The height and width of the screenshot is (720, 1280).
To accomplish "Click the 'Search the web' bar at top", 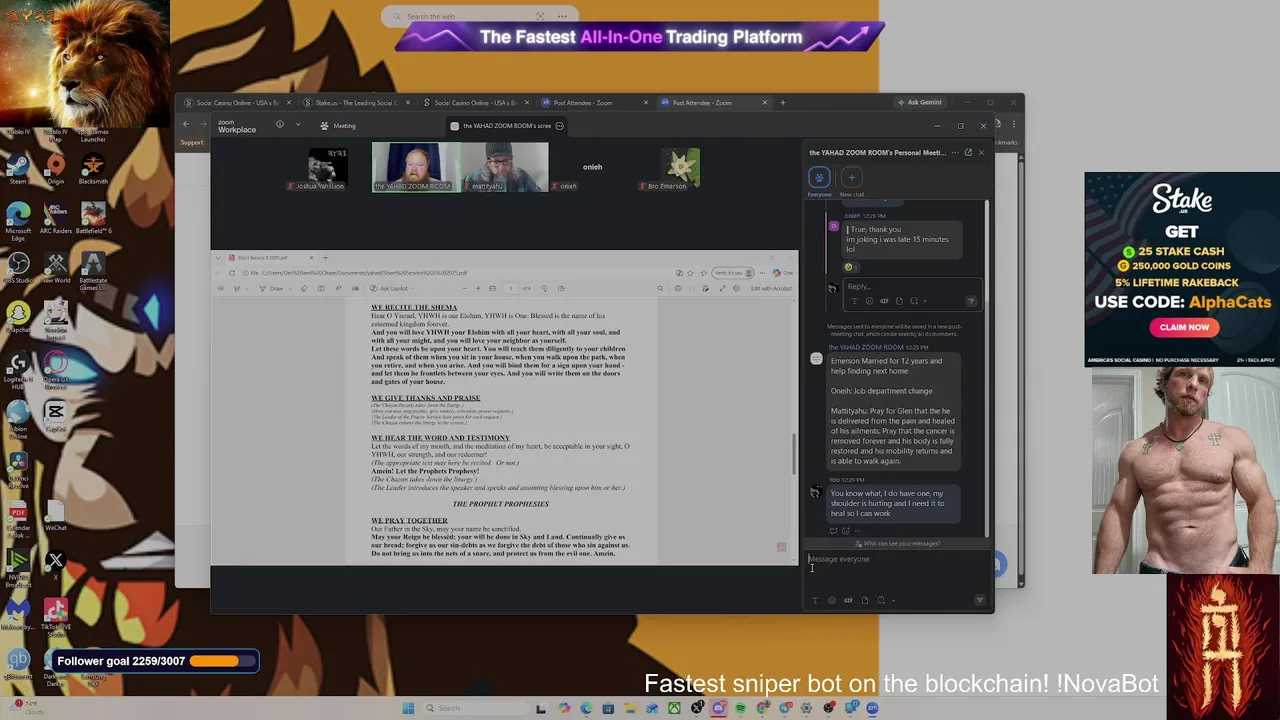I will [x=479, y=16].
